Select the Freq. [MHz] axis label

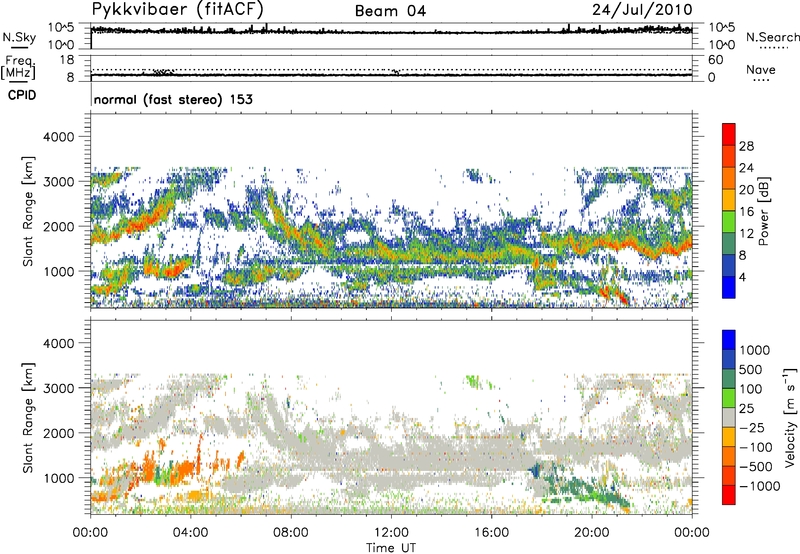point(18,68)
